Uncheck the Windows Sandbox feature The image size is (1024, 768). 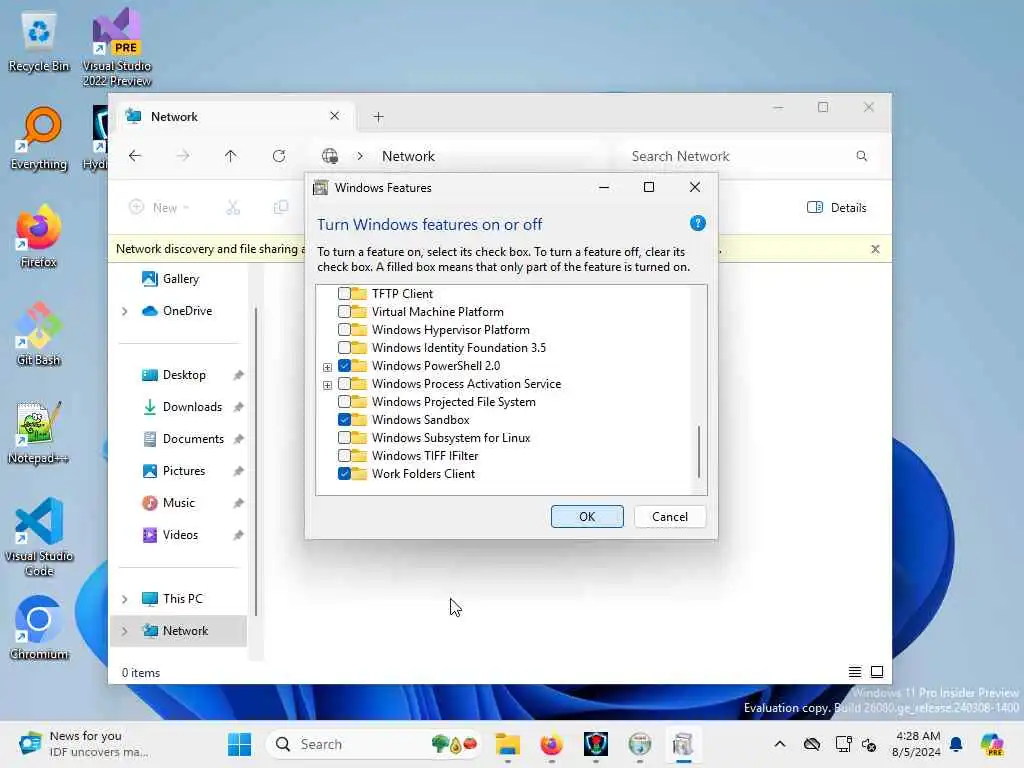pos(344,420)
